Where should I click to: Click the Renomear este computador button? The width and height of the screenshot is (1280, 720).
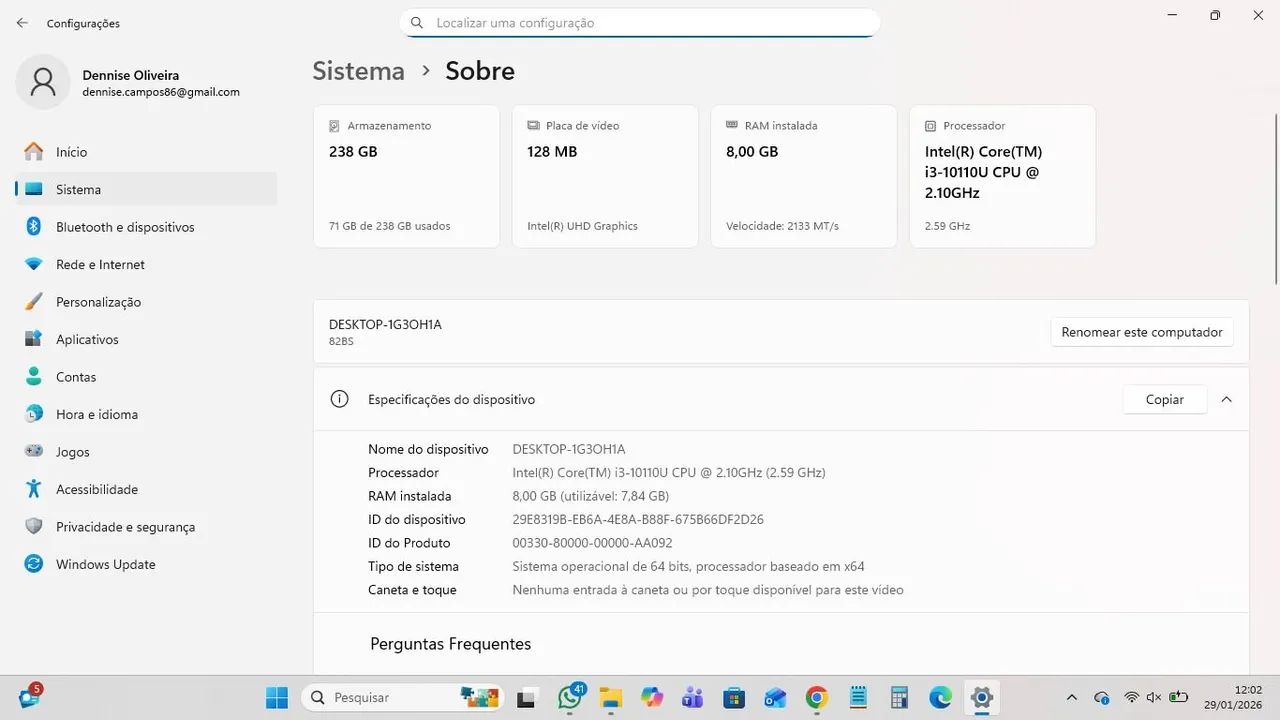pyautogui.click(x=1141, y=331)
